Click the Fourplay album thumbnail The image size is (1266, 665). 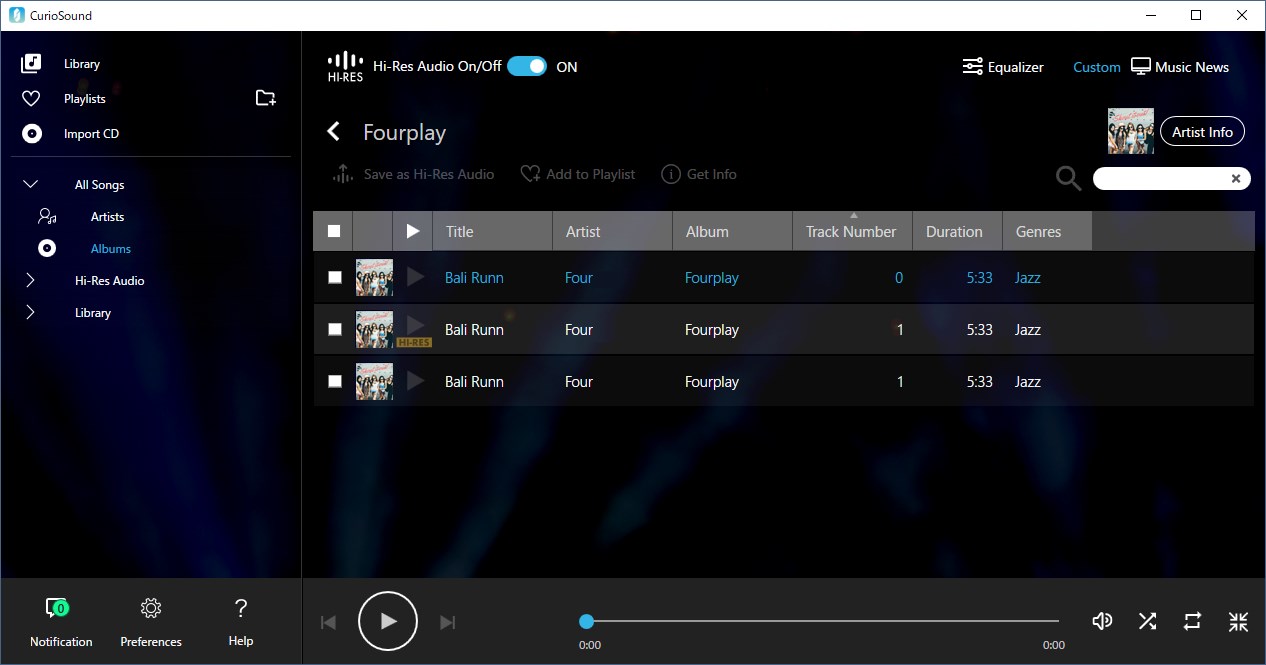click(1130, 130)
